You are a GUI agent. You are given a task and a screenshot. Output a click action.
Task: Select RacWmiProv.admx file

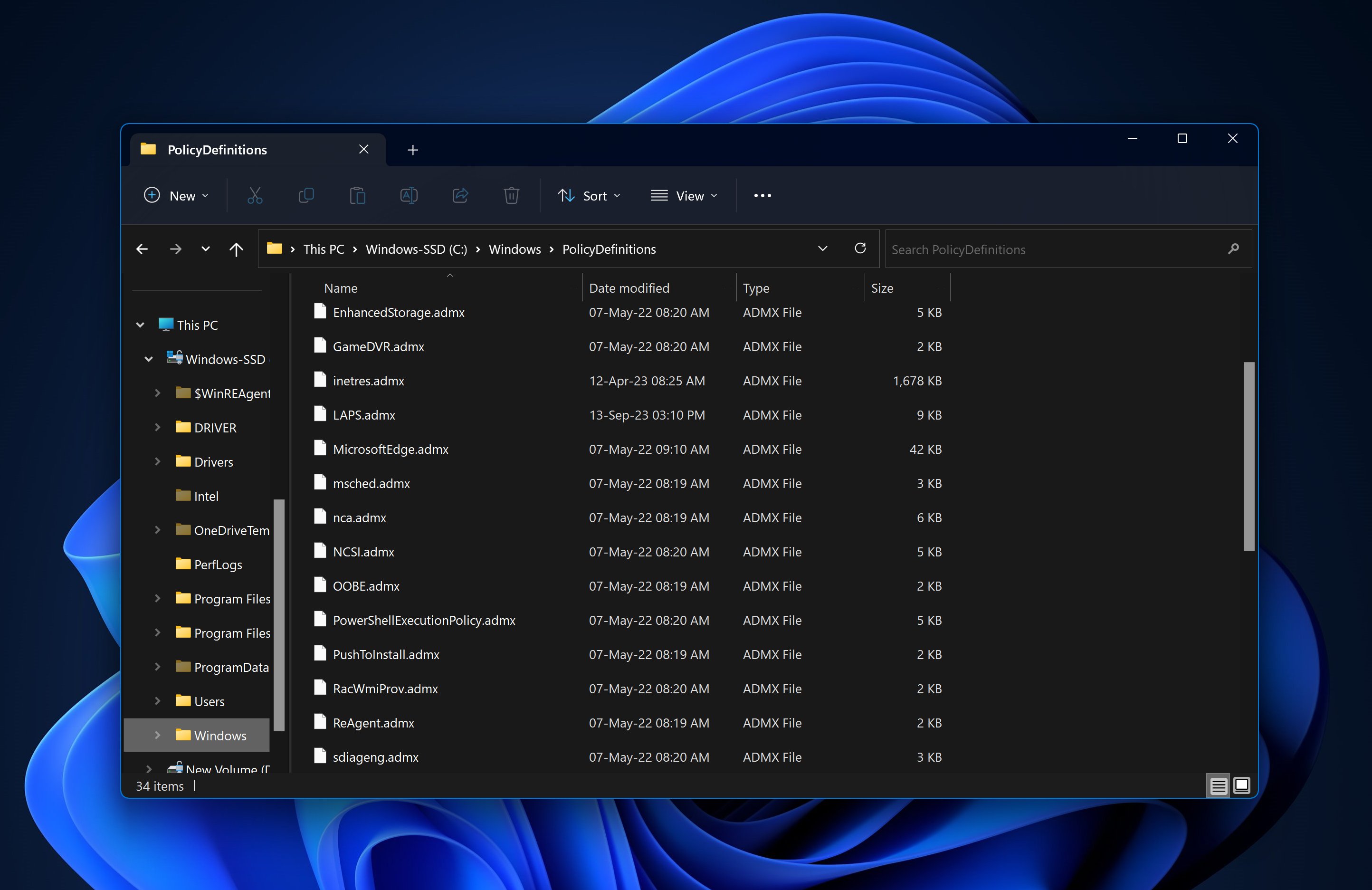click(629, 688)
